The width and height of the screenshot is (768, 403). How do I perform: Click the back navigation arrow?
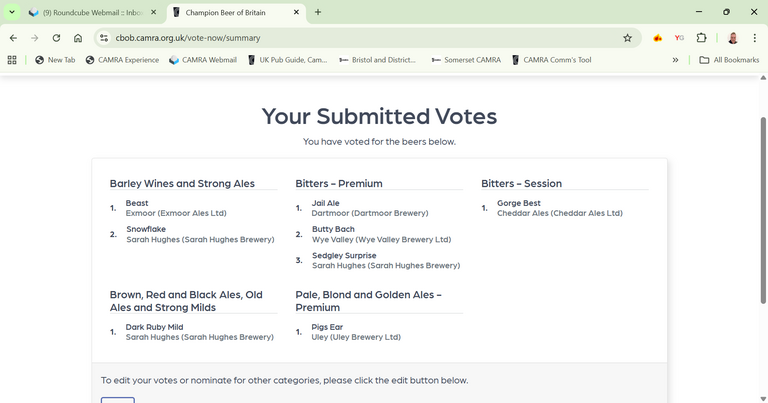(x=13, y=38)
